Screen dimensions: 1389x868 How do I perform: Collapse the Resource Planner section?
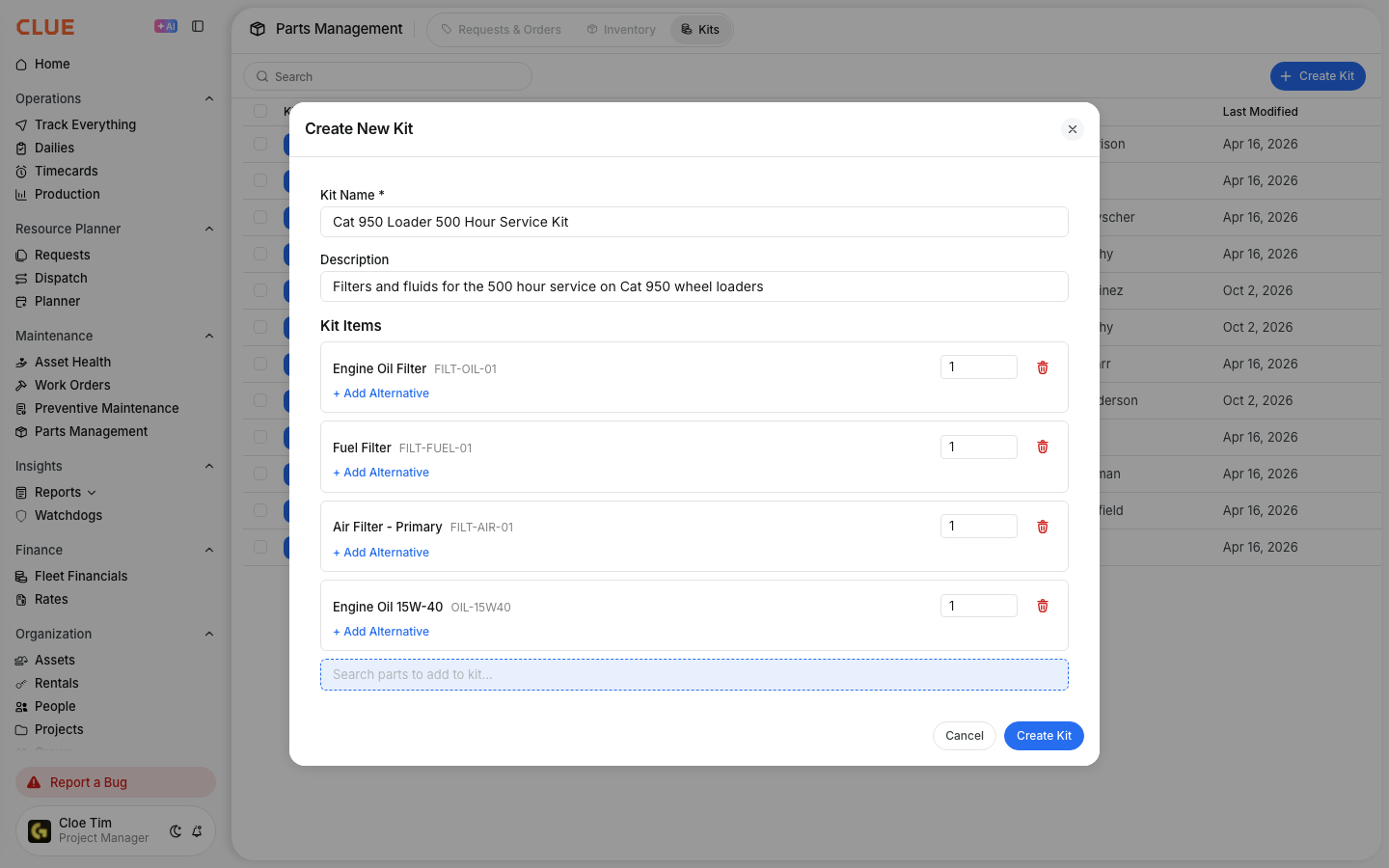pyautogui.click(x=209, y=229)
